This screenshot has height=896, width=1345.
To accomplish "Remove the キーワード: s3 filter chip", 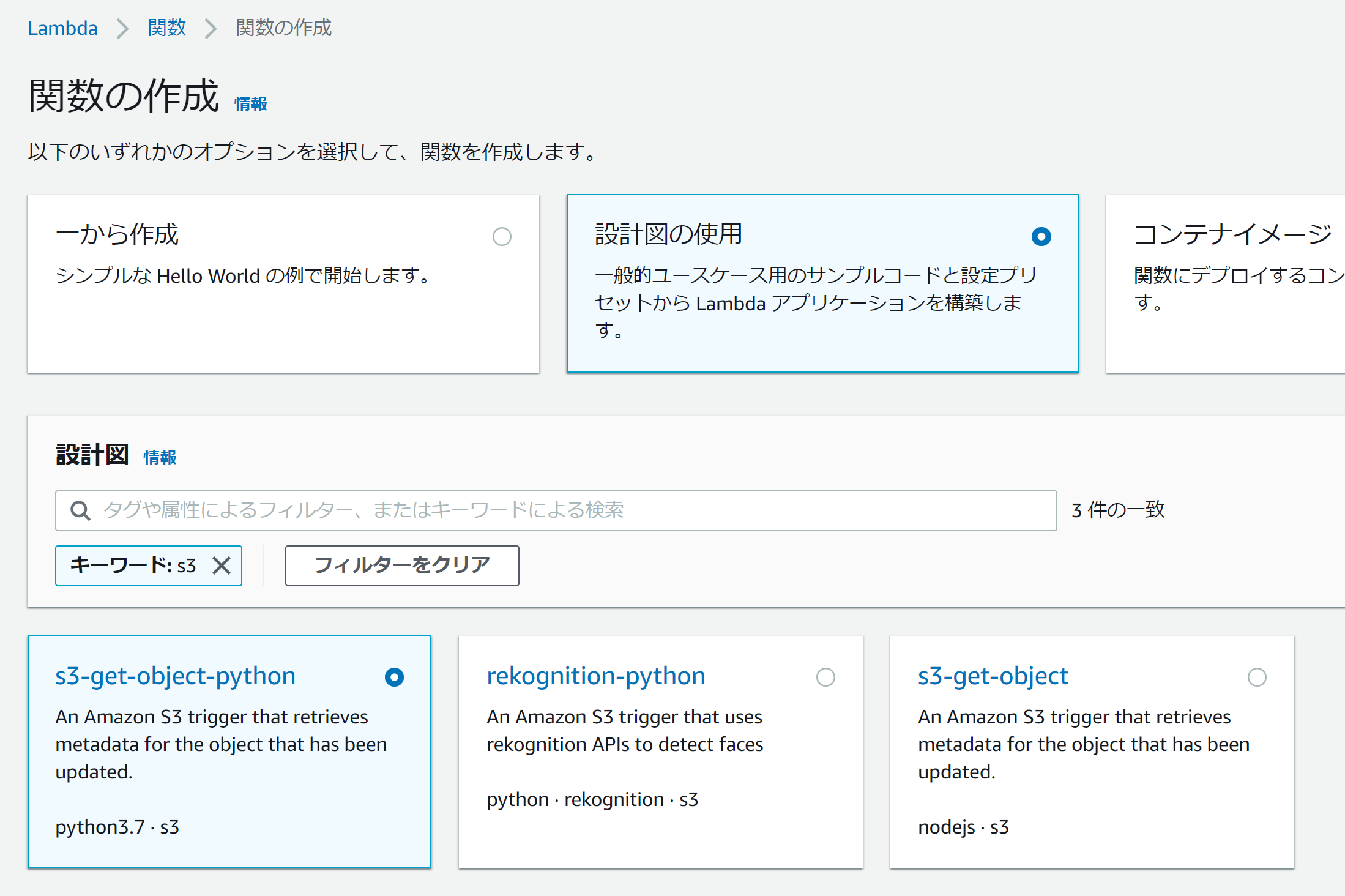I will pos(222,566).
